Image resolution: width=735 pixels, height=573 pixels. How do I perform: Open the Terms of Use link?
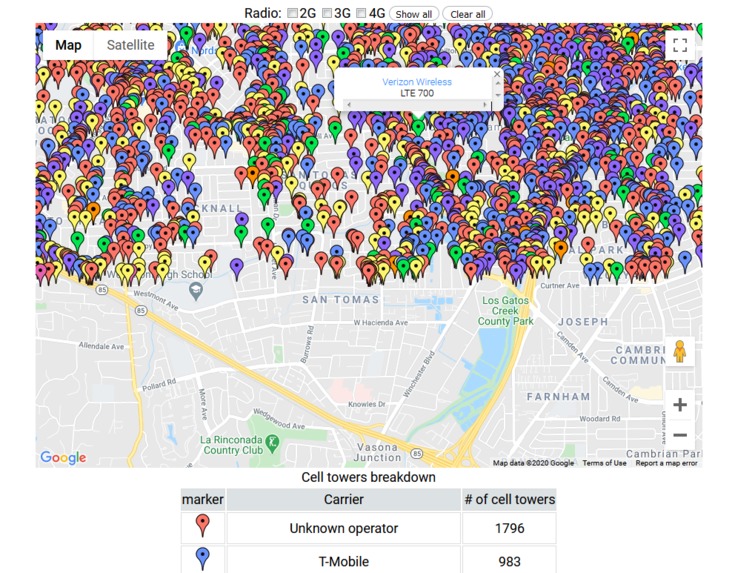(604, 463)
